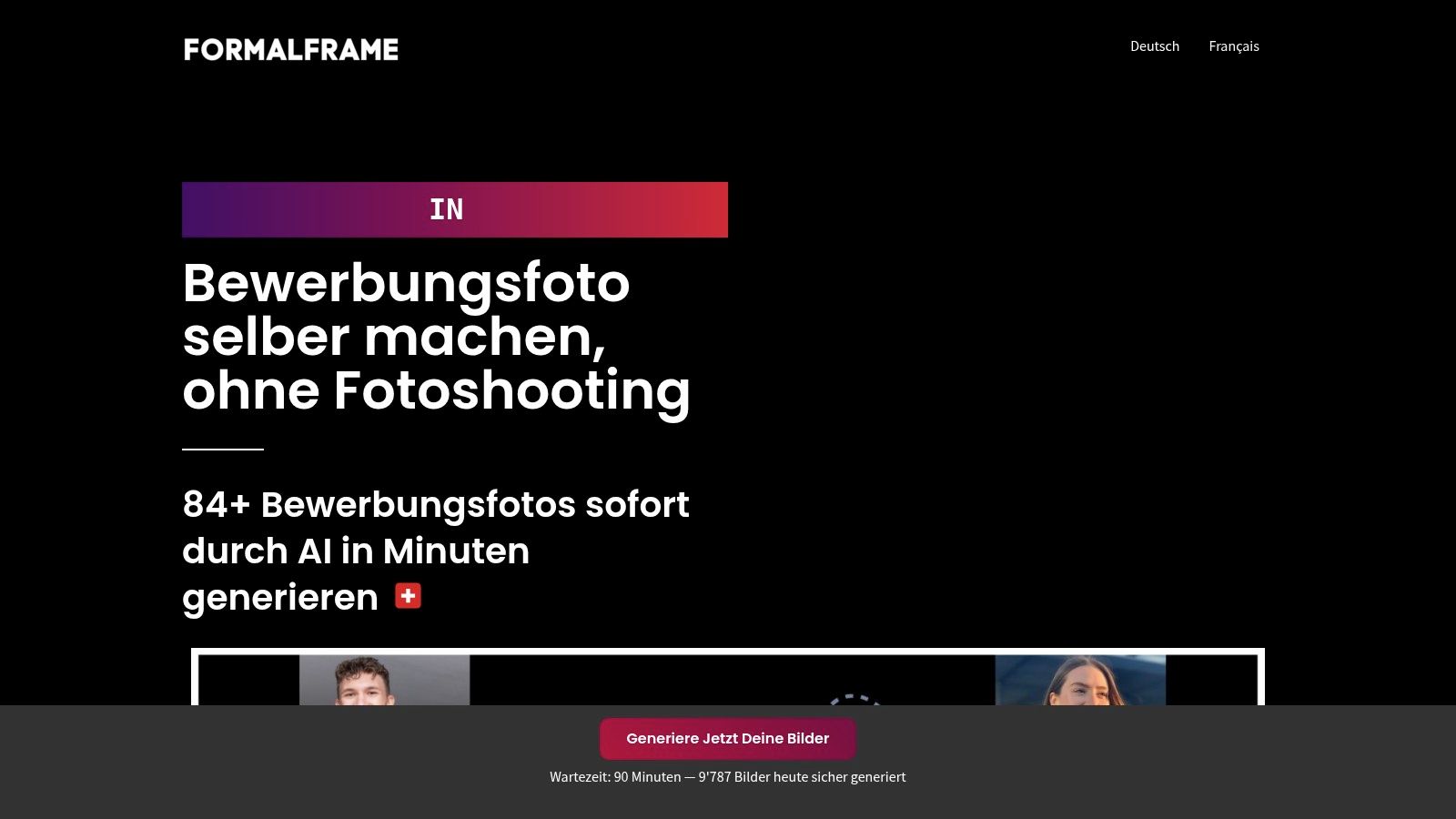The image size is (1456, 819).
Task: Click the Swiss flag emoji beside generieren
Action: coord(409,596)
